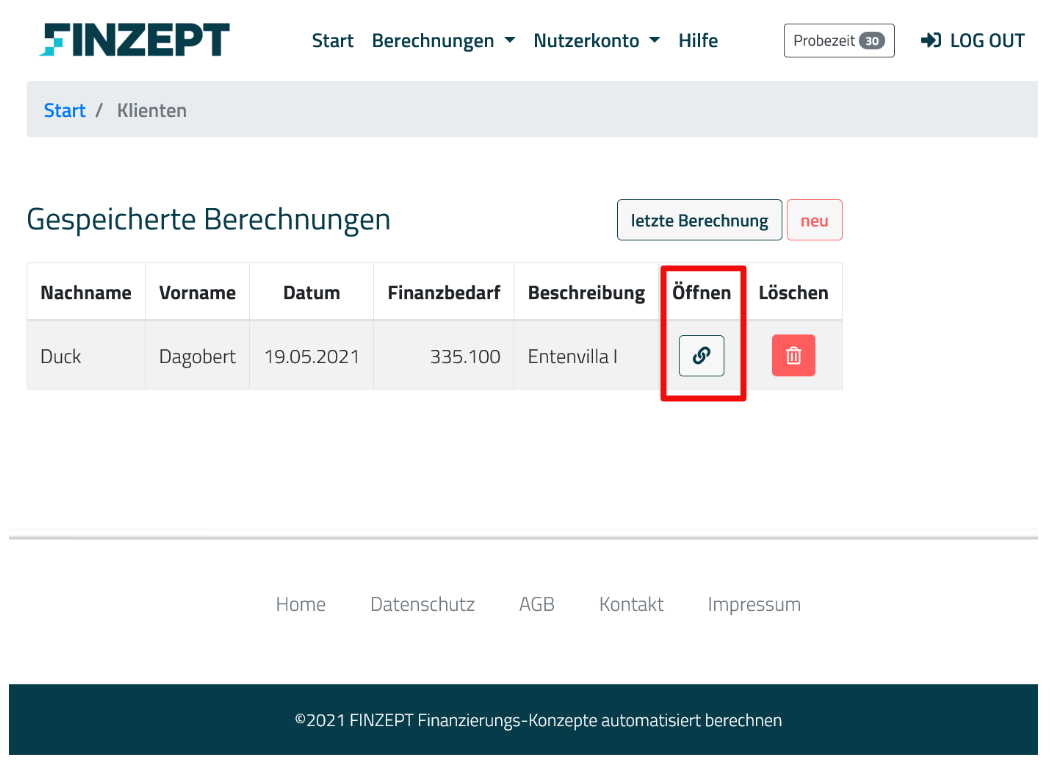This screenshot has height=769, width=1052.
Task: Follow the Start breadcrumb link
Action: [x=65, y=110]
